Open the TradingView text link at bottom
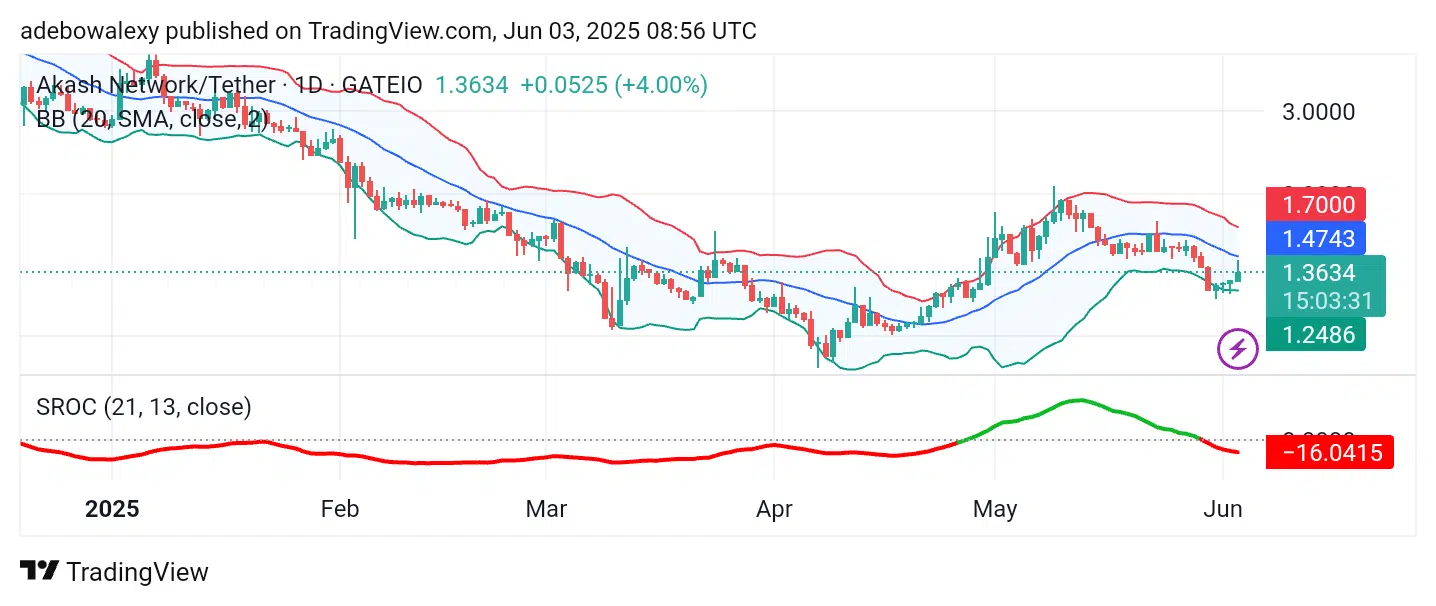This screenshot has width=1436, height=606. tap(137, 572)
